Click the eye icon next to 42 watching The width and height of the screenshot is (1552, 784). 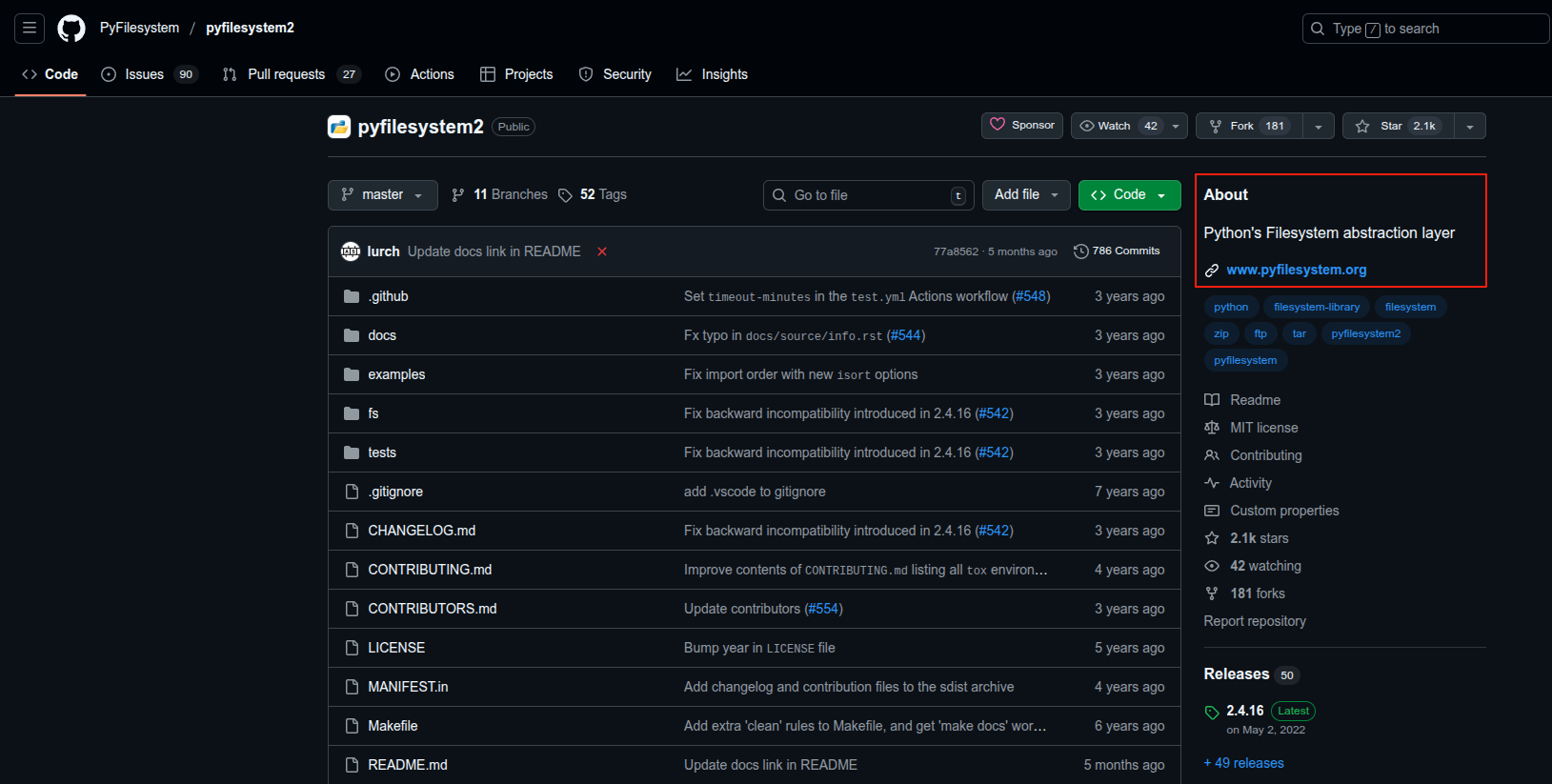click(x=1212, y=566)
